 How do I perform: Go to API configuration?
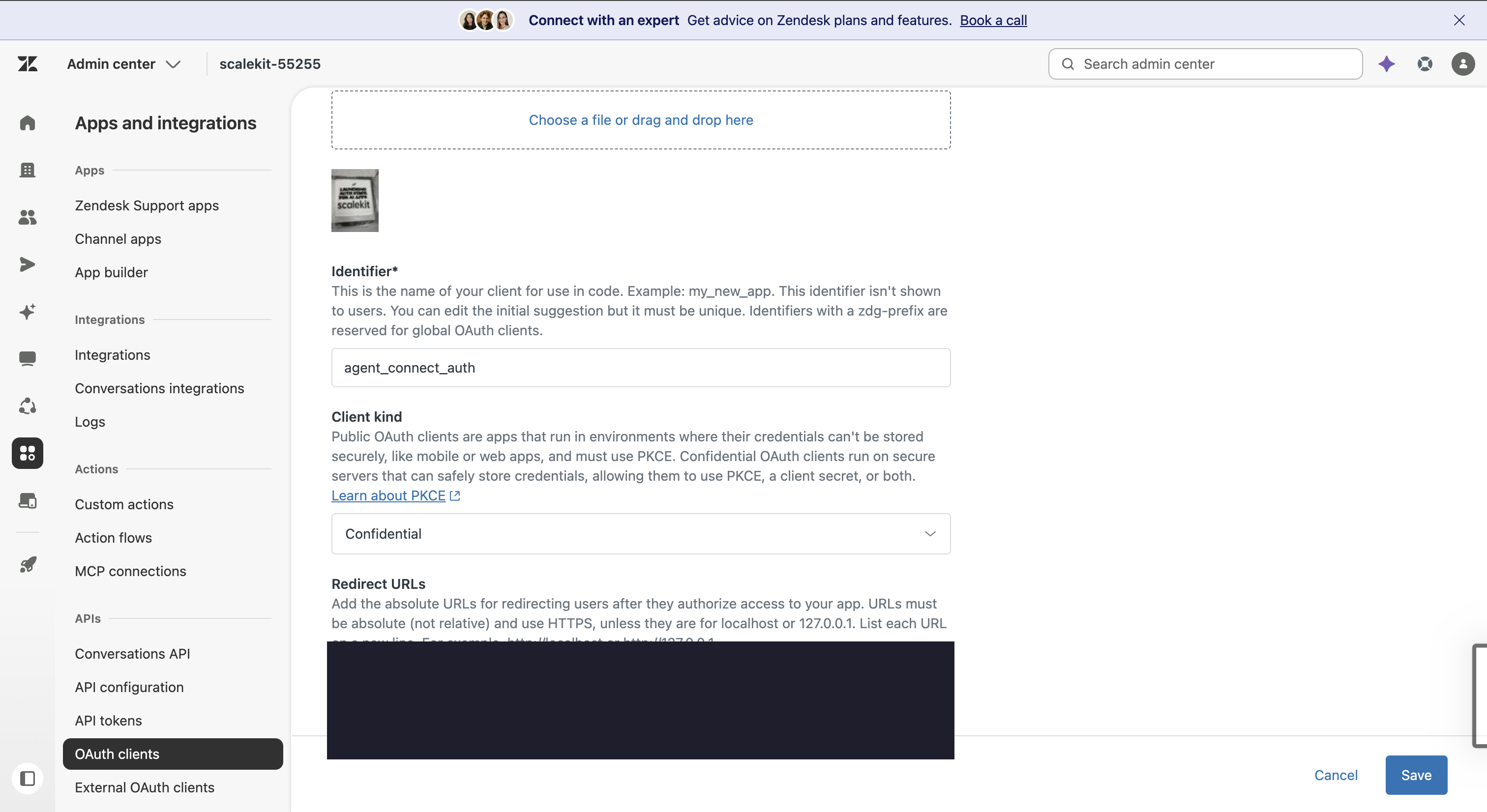[129, 687]
